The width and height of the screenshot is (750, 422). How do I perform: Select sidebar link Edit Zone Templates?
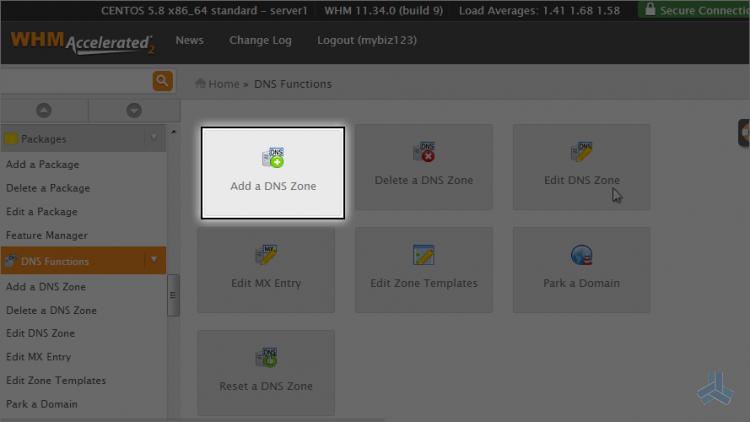pyautogui.click(x=56, y=380)
